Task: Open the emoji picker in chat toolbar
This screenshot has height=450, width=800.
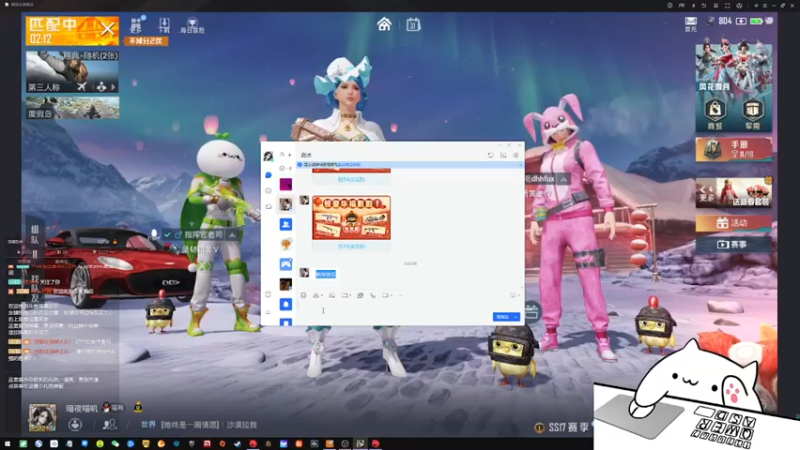Action: pyautogui.click(x=303, y=295)
